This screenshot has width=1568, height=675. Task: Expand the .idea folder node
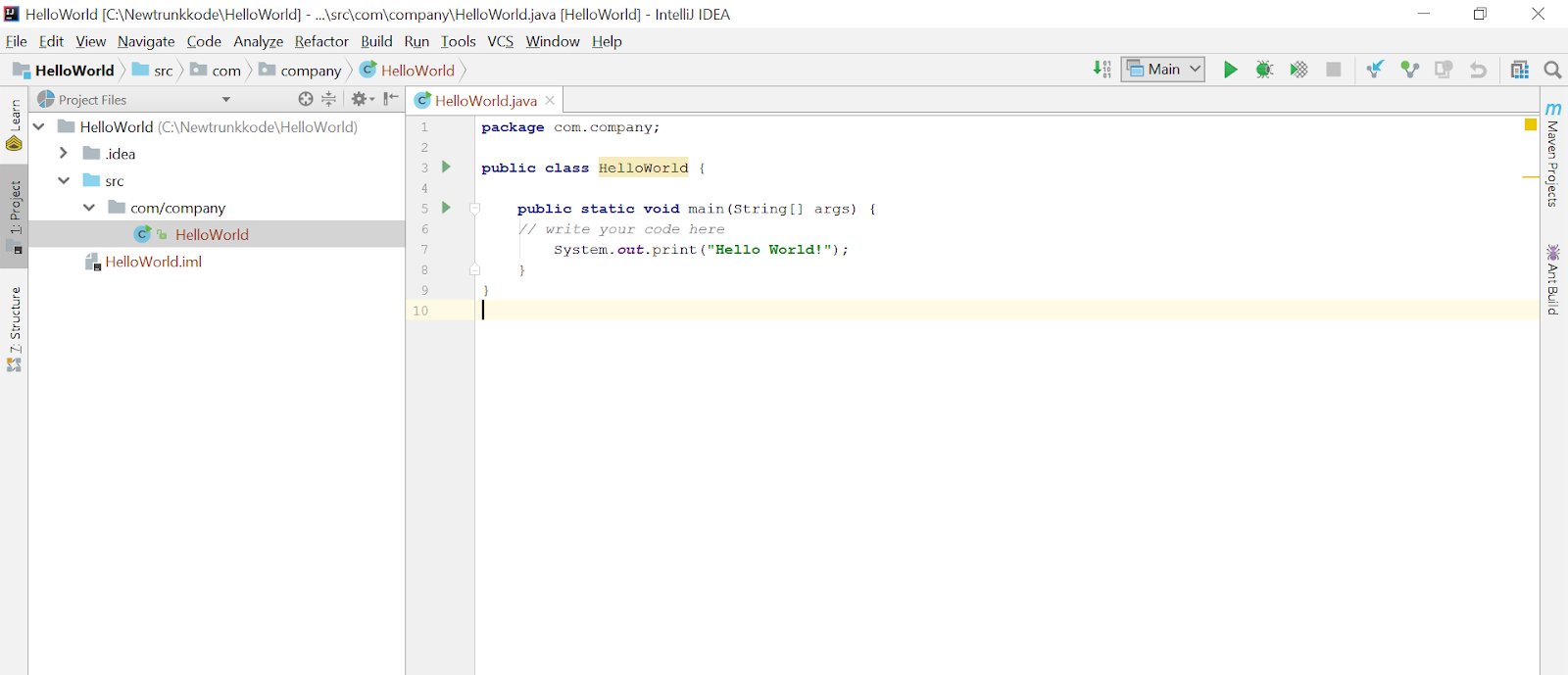coord(64,153)
